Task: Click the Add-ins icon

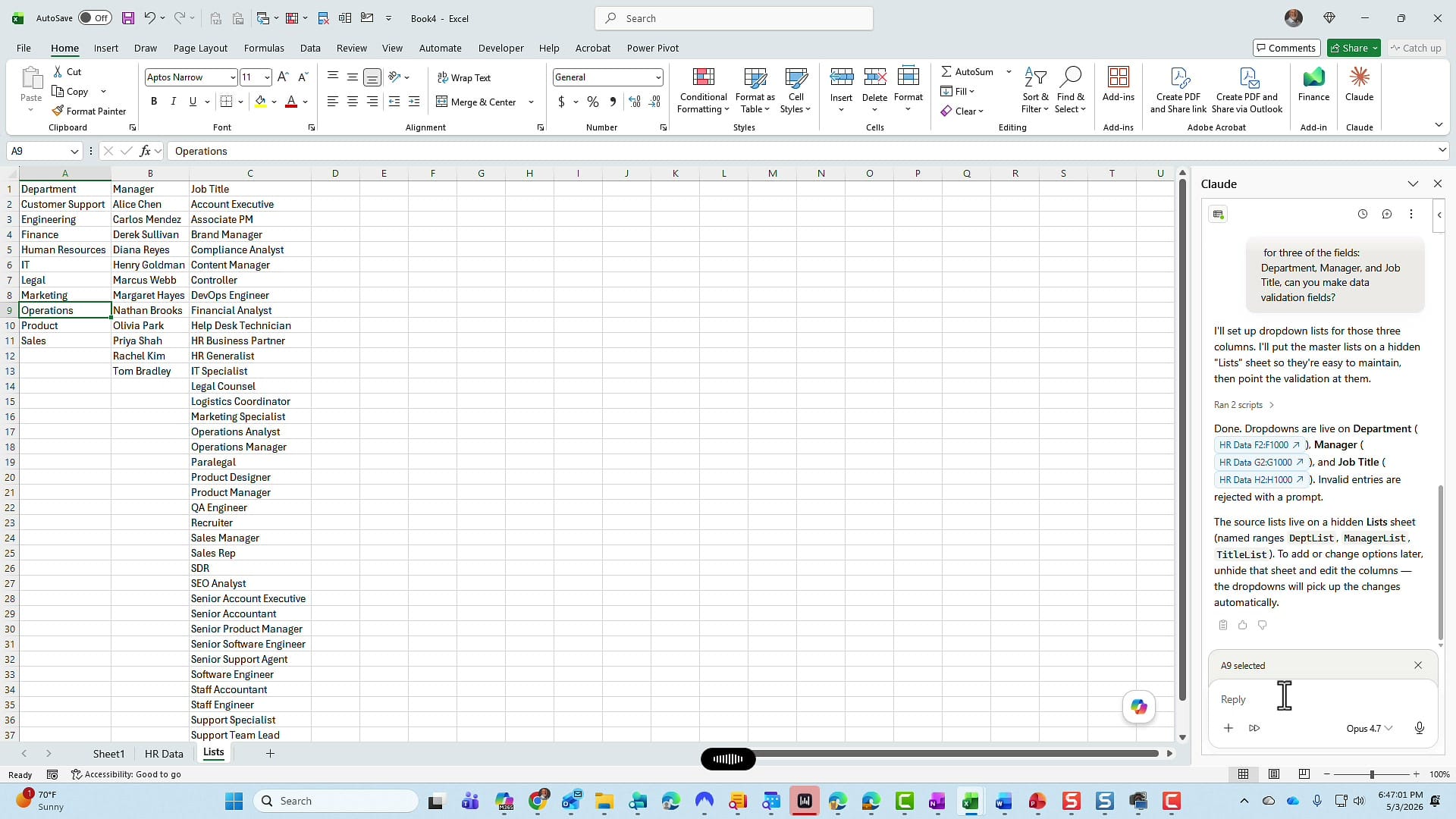Action: coord(1119,84)
